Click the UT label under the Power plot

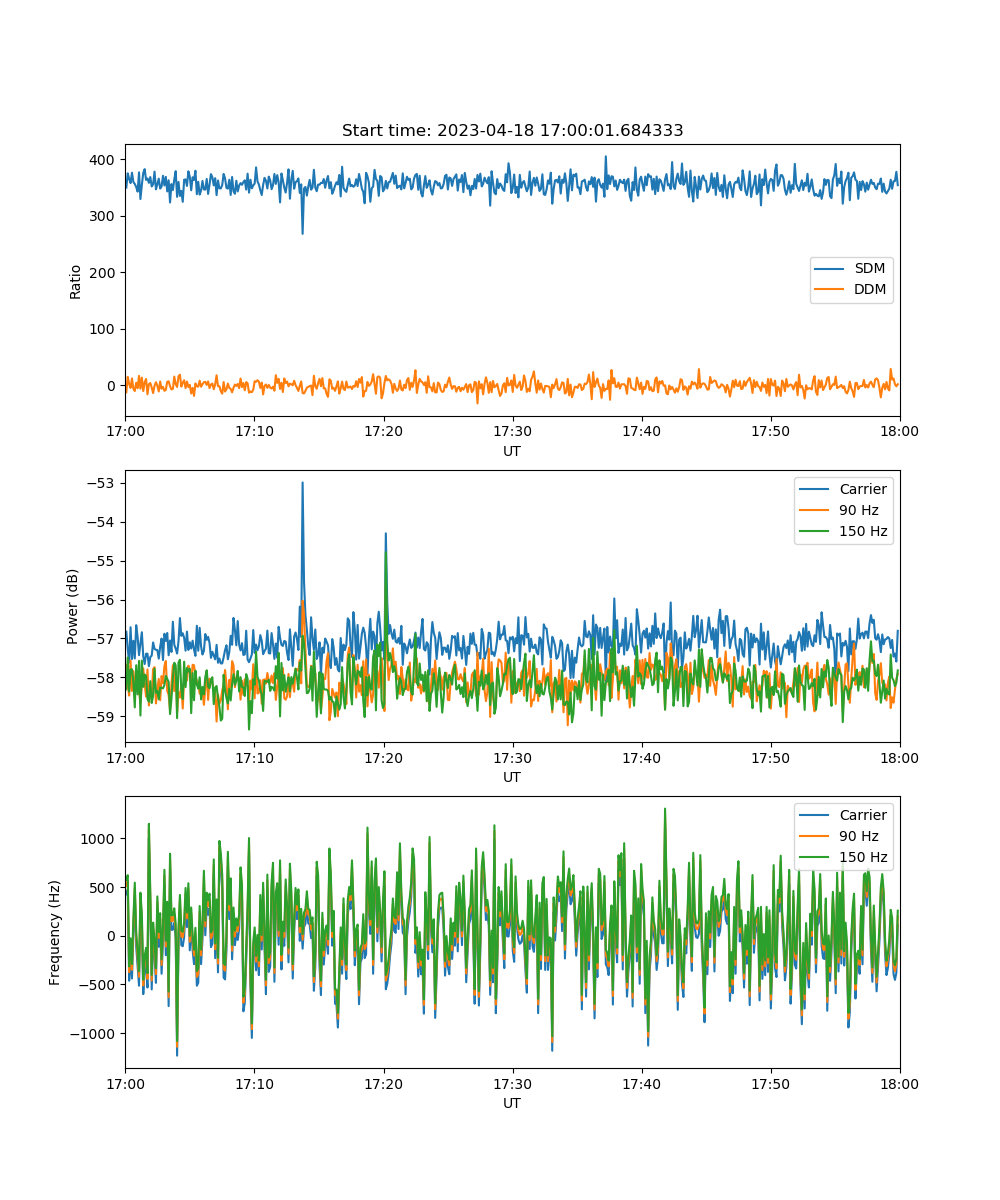(x=512, y=777)
